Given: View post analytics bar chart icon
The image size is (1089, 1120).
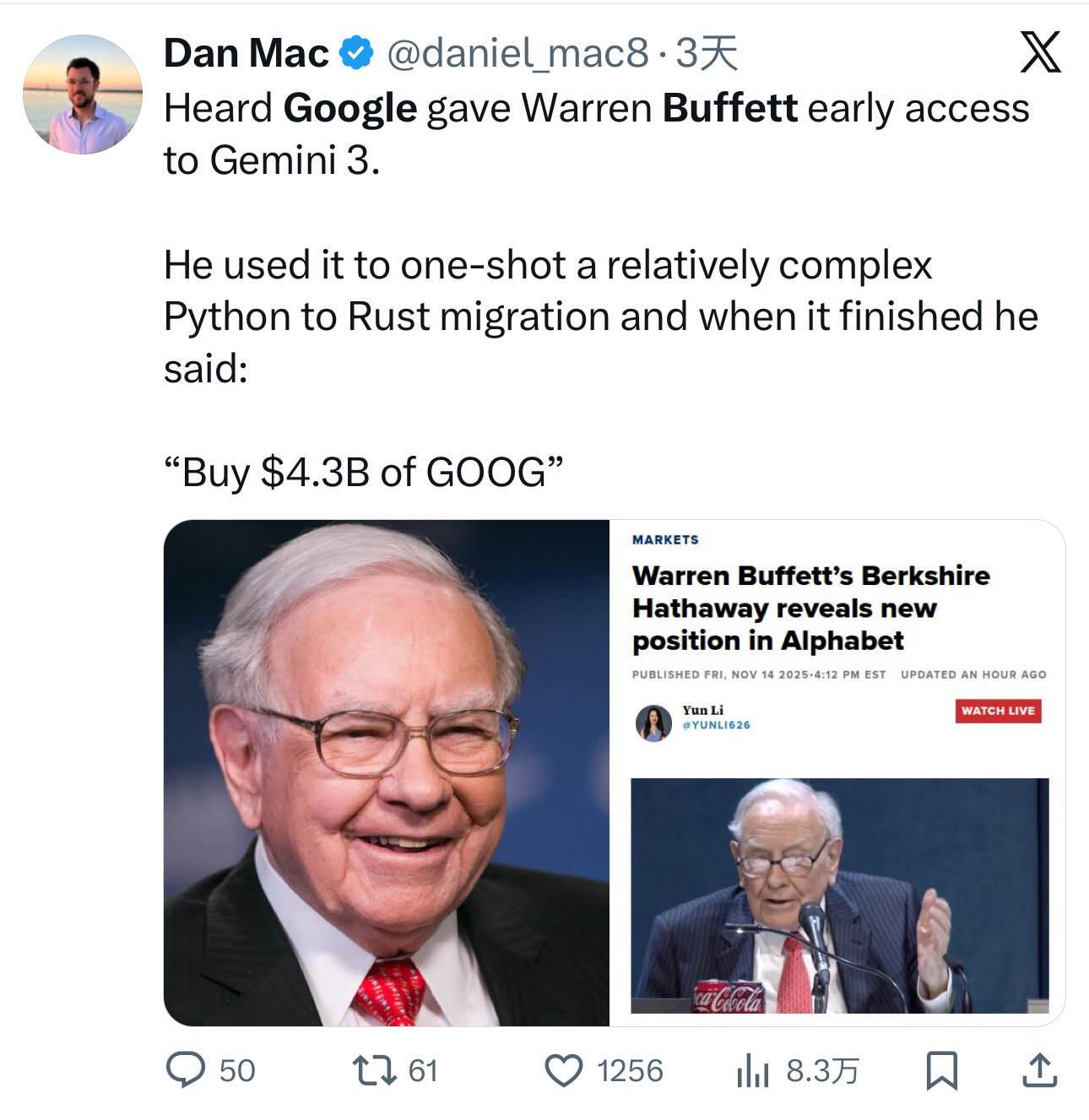Looking at the screenshot, I should (752, 1071).
